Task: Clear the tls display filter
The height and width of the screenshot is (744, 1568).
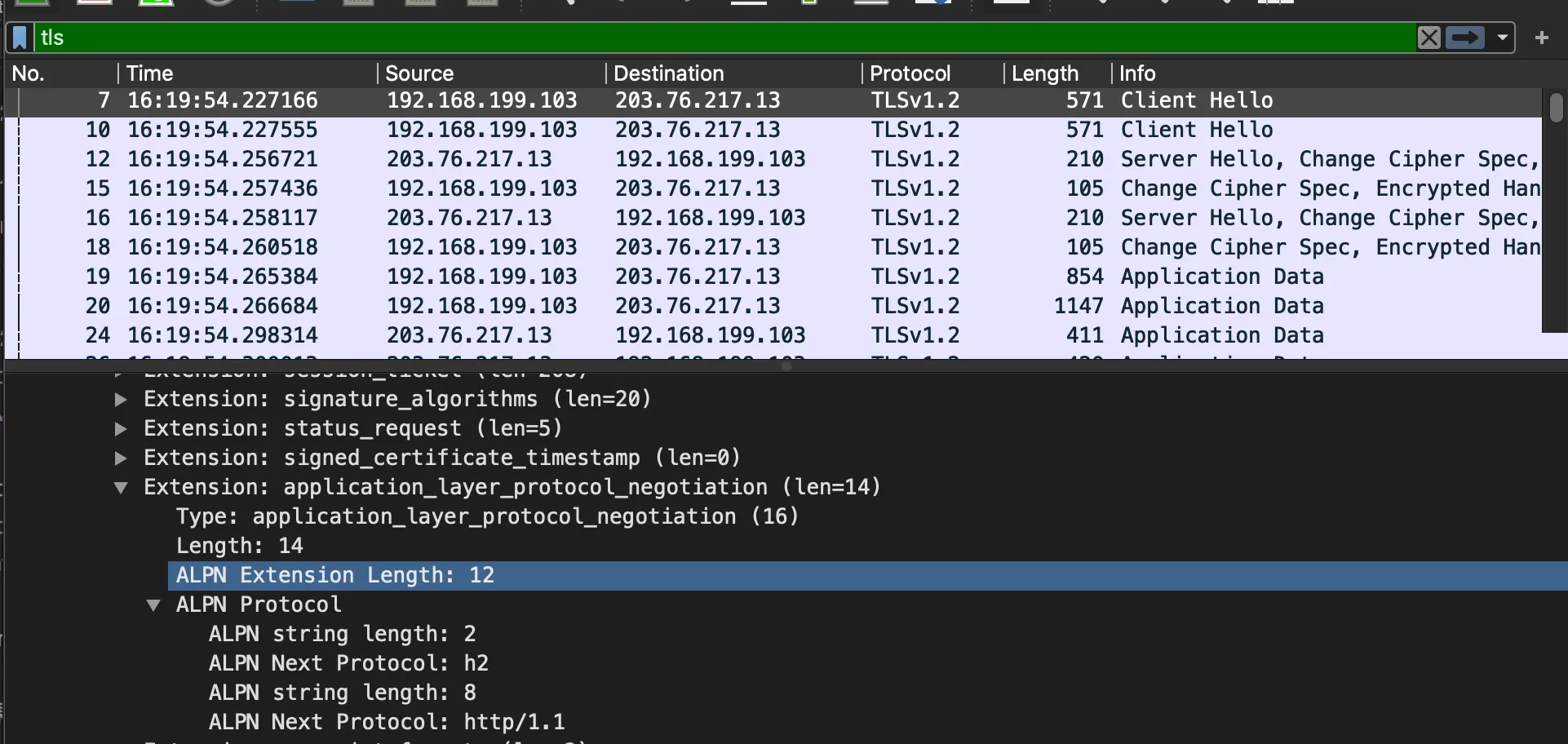Action: coord(1428,38)
